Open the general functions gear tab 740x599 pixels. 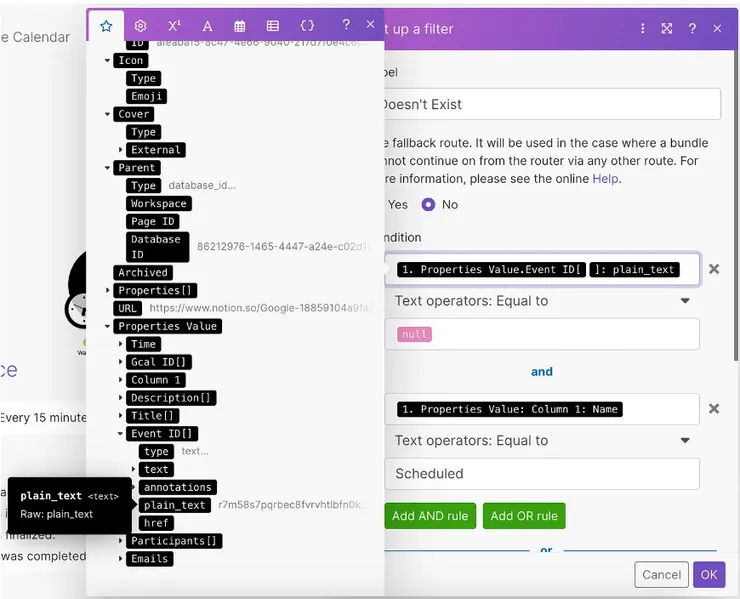(140, 26)
